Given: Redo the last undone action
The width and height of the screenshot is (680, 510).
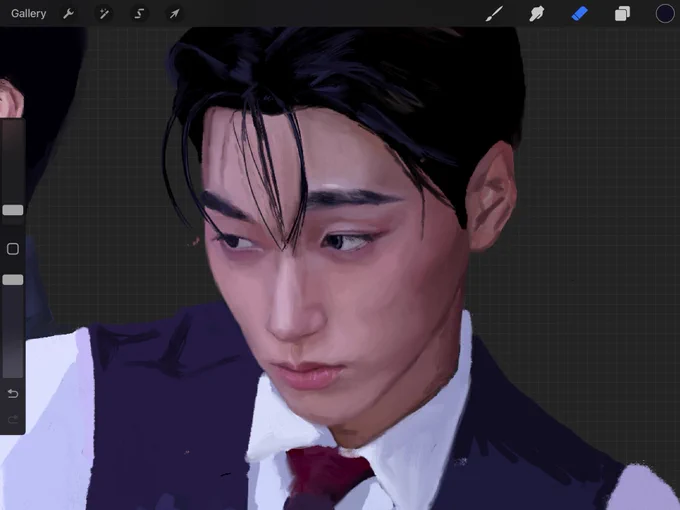Looking at the screenshot, I should point(13,419).
